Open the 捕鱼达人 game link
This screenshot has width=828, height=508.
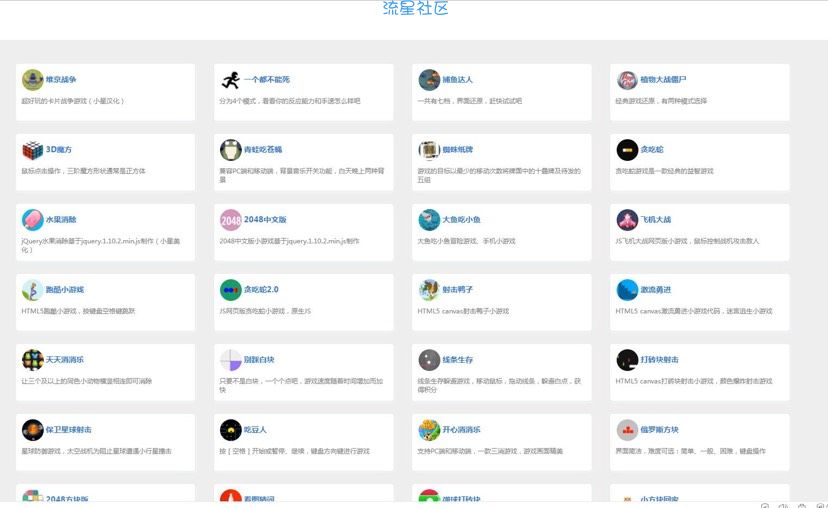[x=457, y=80]
